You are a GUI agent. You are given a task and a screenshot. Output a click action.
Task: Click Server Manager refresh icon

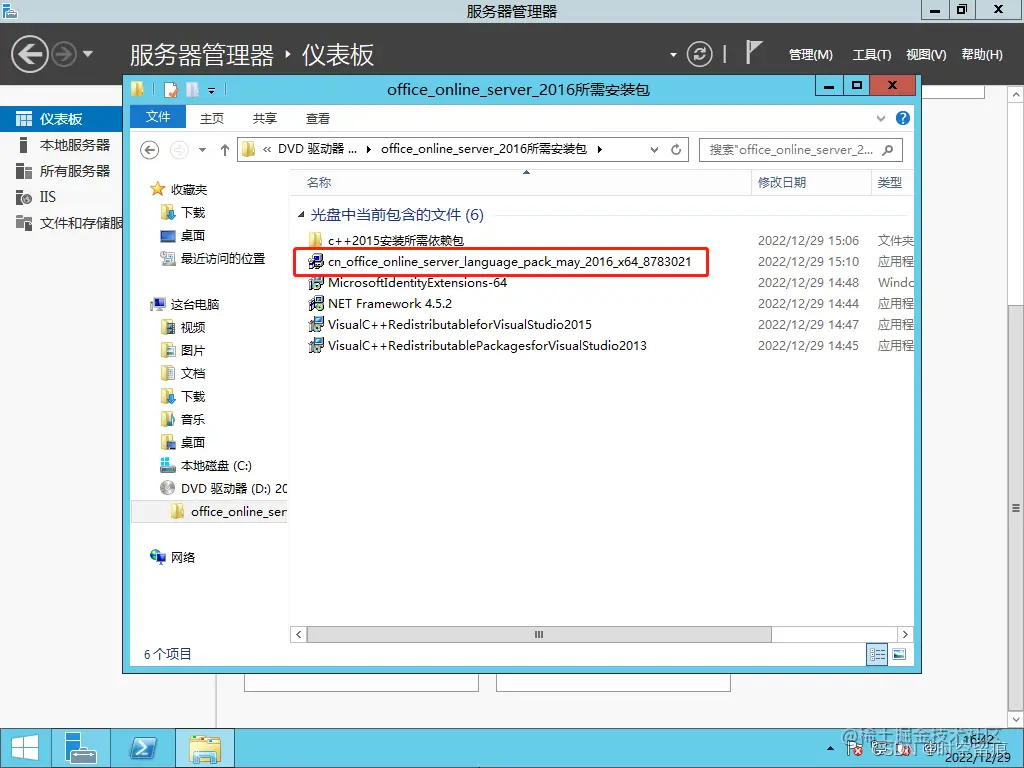[x=699, y=54]
